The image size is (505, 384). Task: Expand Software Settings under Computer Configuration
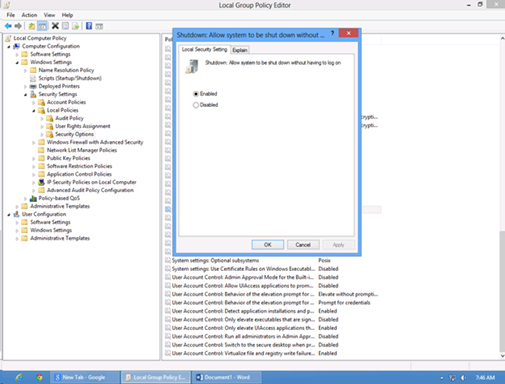(x=17, y=54)
